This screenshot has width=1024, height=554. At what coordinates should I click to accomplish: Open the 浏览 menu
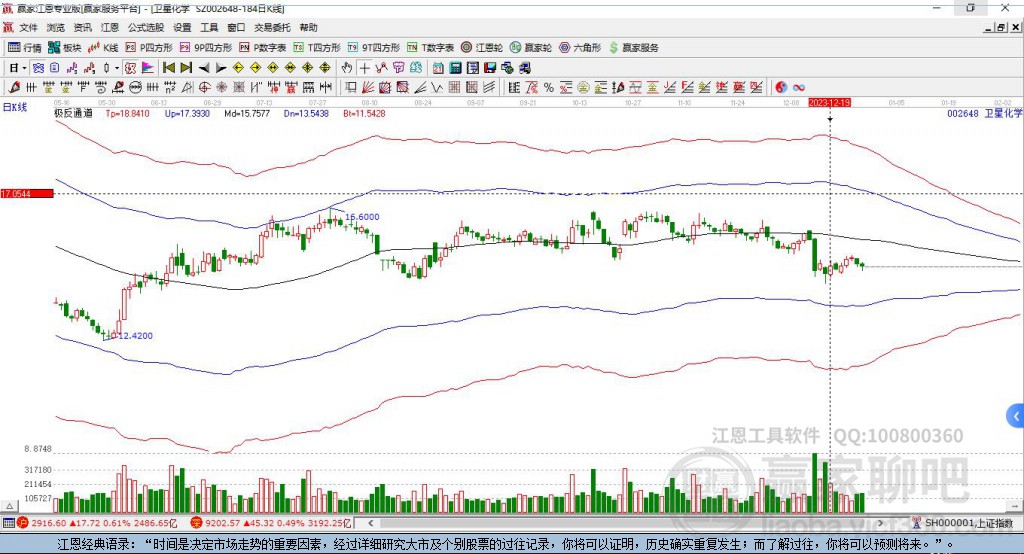pos(56,27)
